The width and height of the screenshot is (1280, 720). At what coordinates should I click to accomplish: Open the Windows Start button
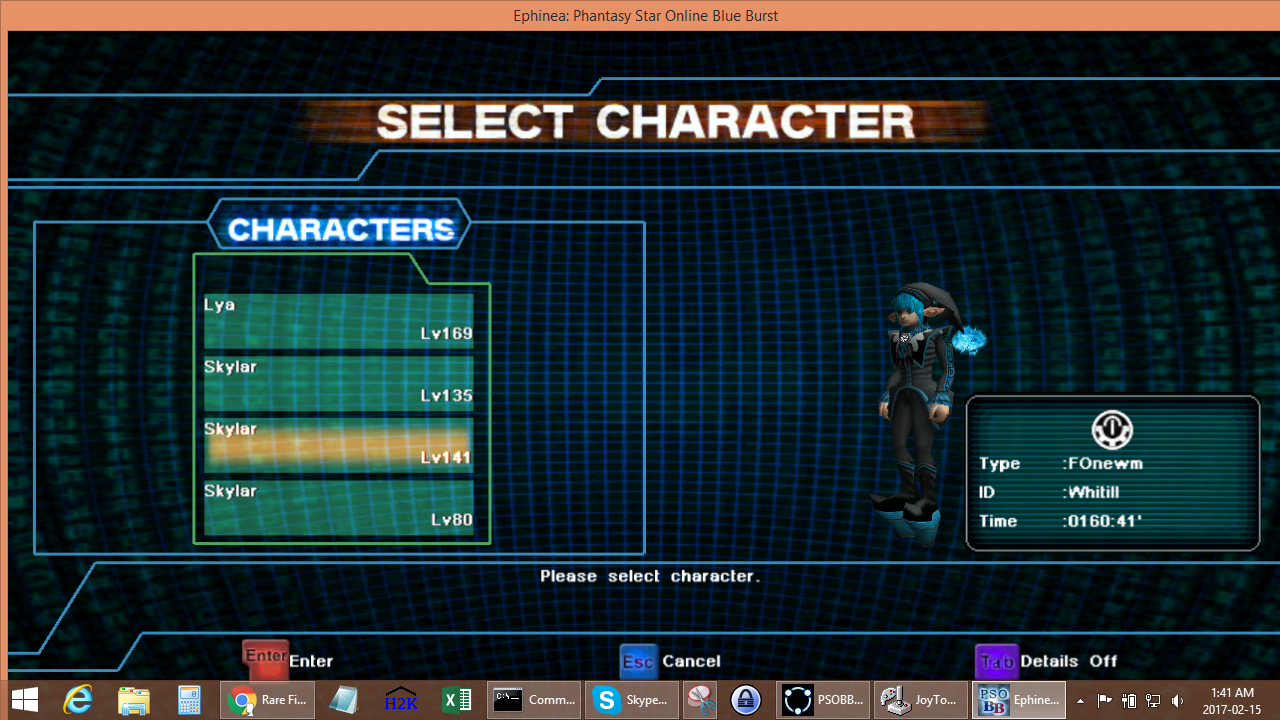pos(25,700)
